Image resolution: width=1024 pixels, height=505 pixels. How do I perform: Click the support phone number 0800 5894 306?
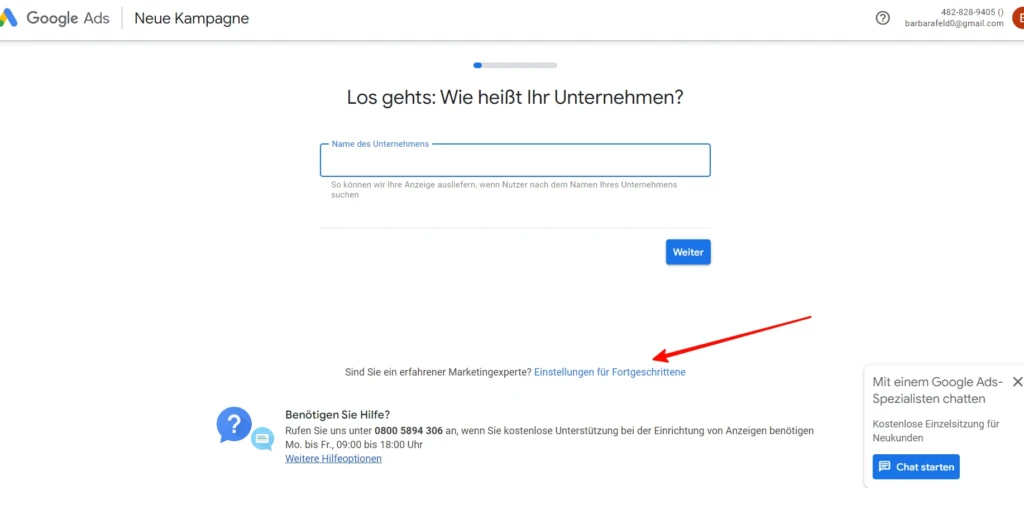409,431
